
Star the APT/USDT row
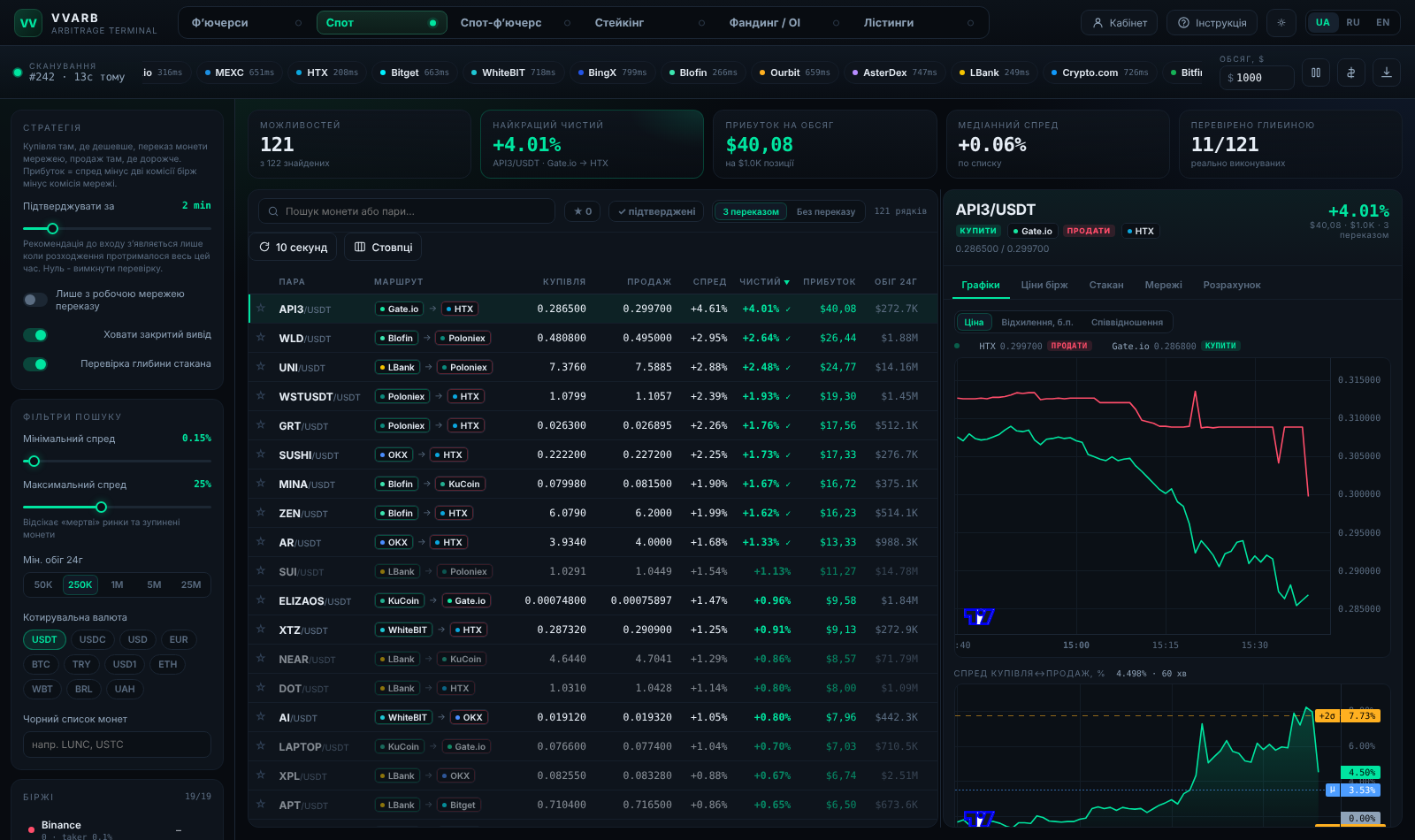(x=261, y=805)
